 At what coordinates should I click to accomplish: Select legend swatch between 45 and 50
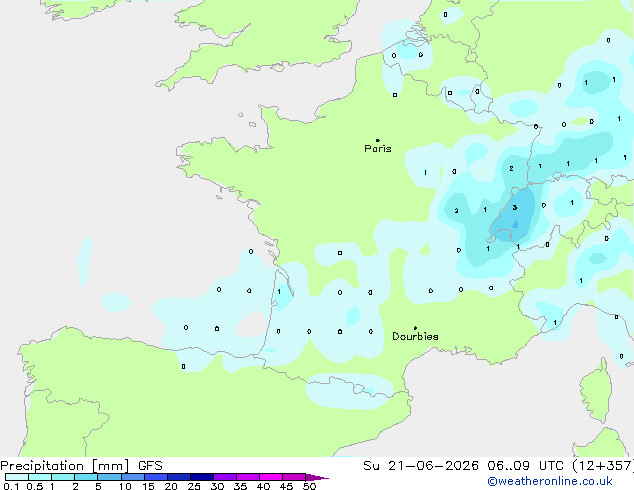pyautogui.click(x=294, y=477)
